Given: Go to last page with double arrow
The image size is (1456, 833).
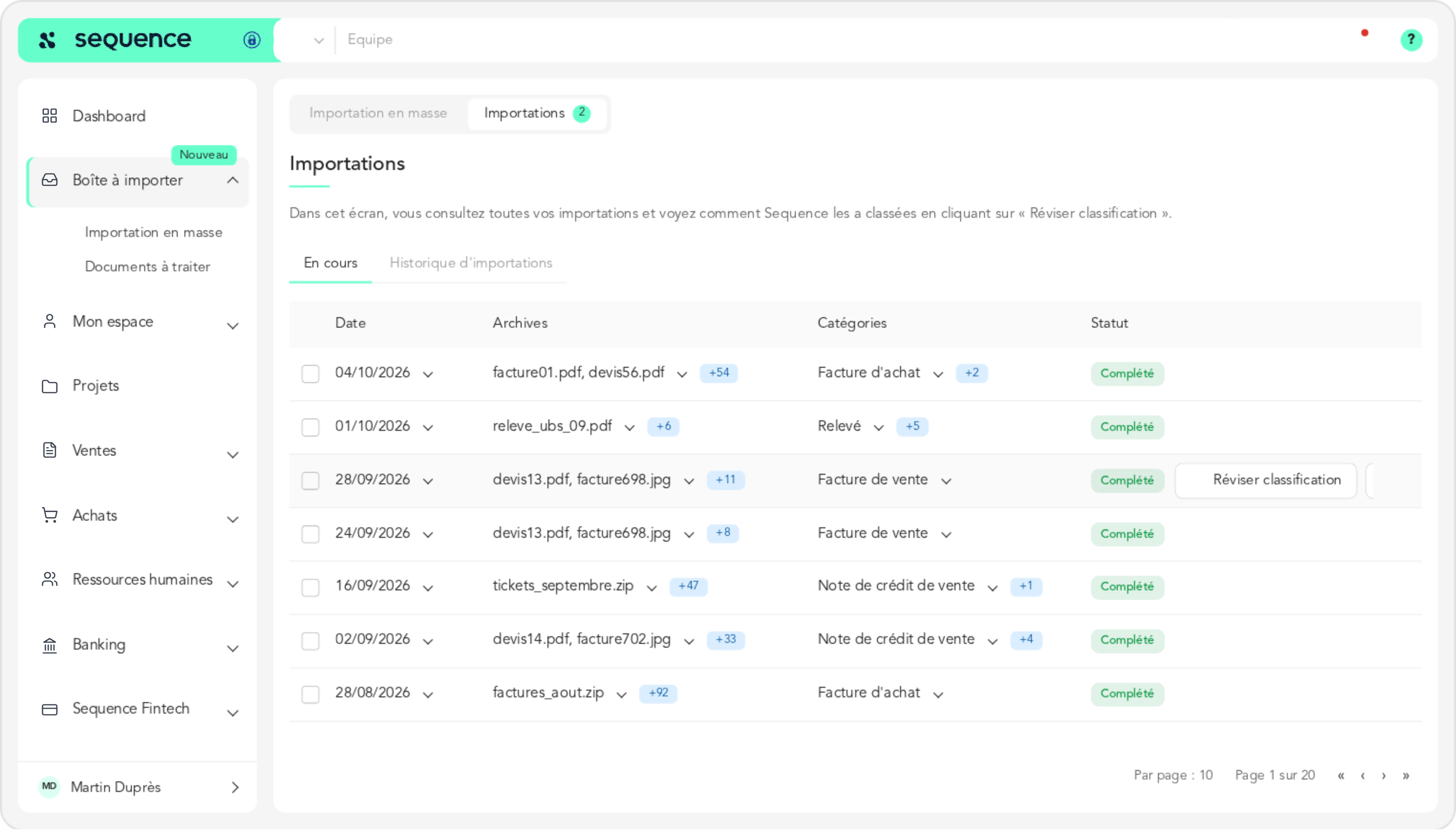Looking at the screenshot, I should [x=1406, y=776].
